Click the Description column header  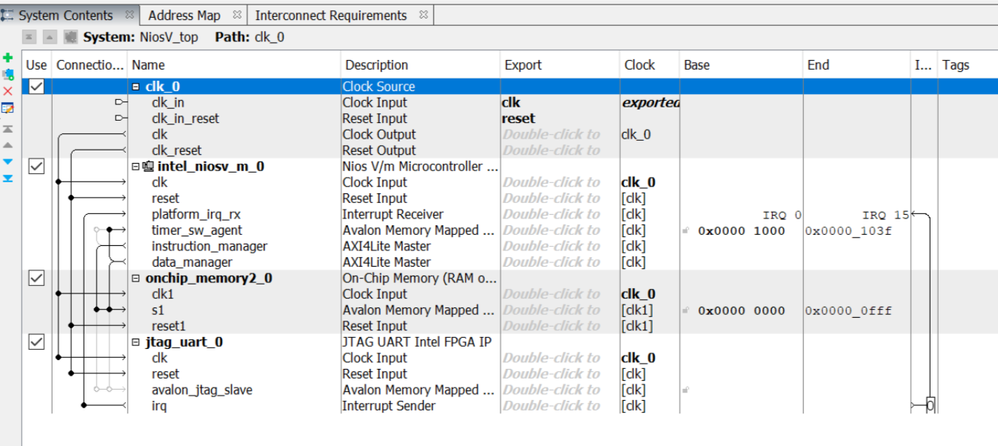click(376, 65)
